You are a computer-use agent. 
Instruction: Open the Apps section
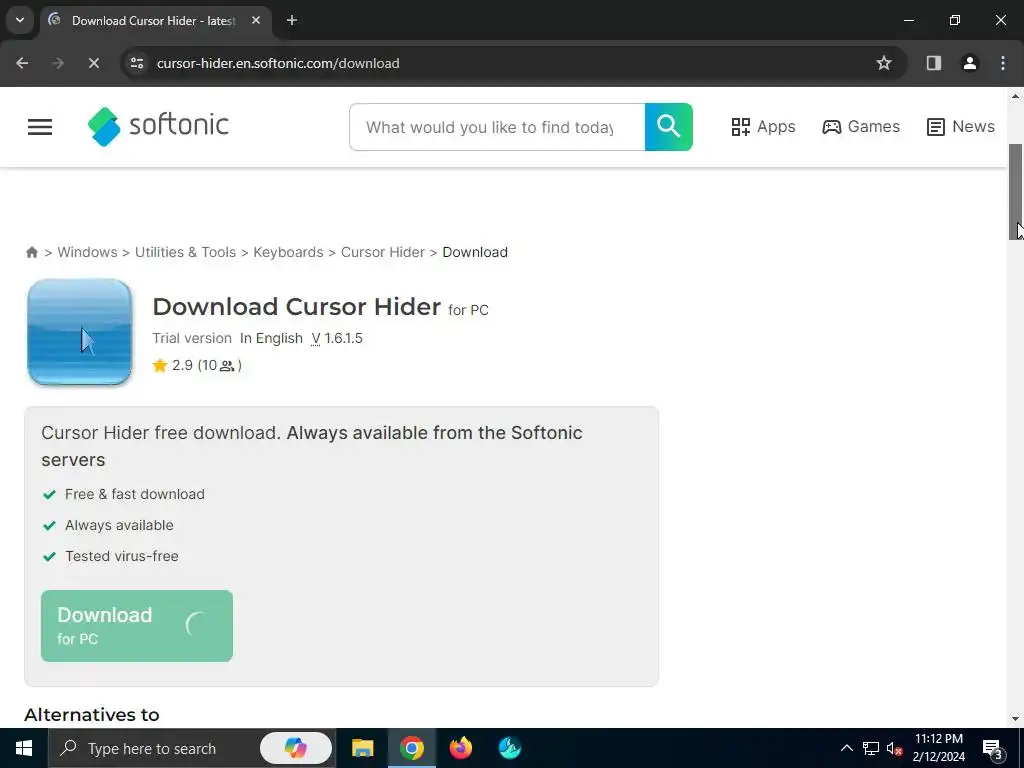(763, 127)
